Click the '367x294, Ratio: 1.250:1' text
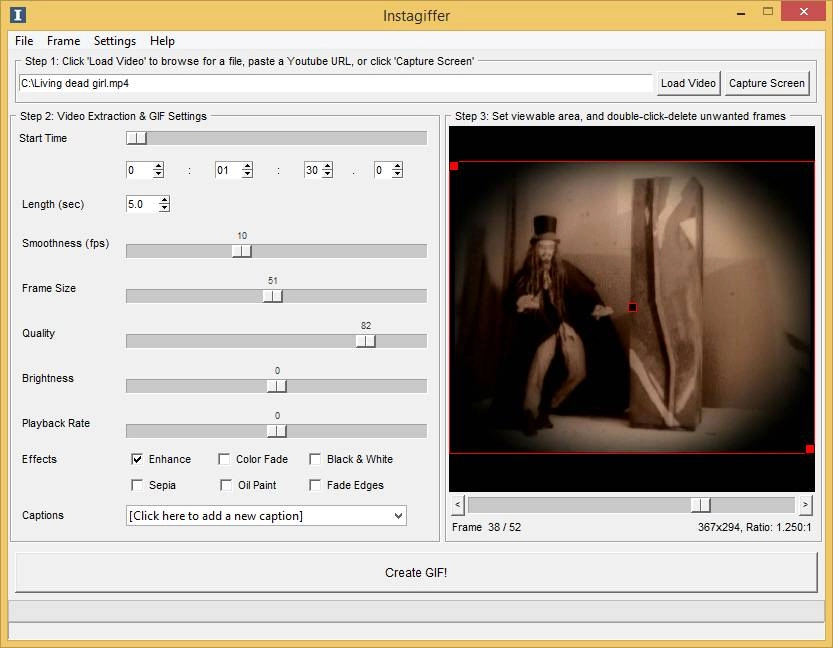 coord(754,527)
